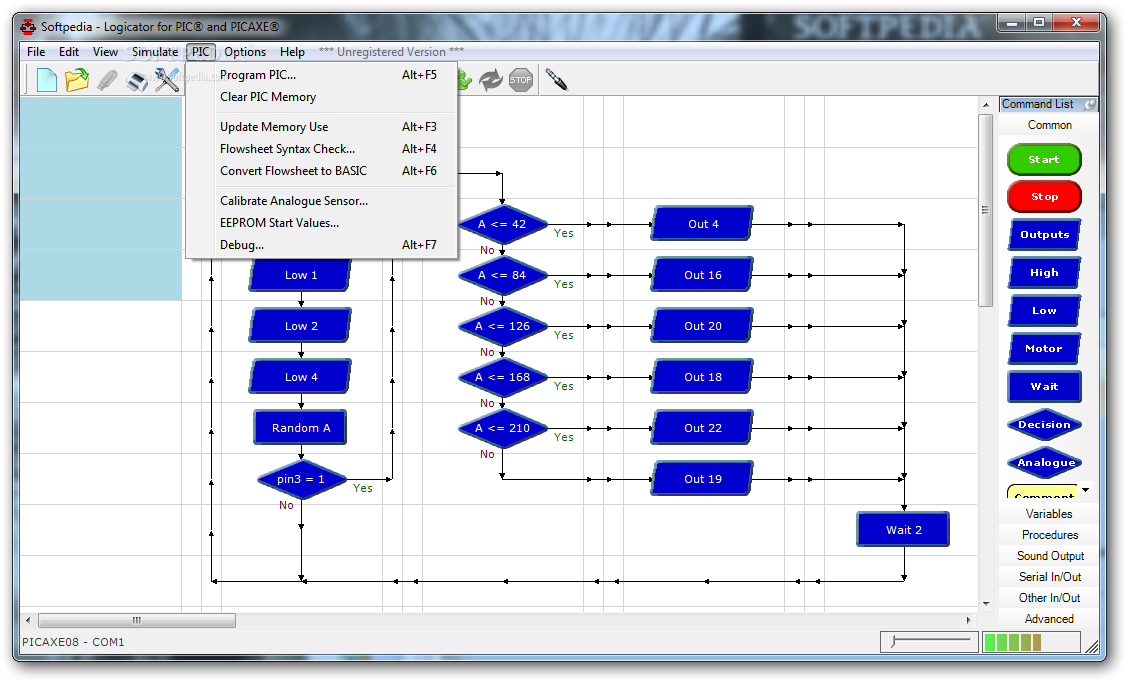Screen dimensions: 1127x682
Task: Open the Sound Output command group
Action: (1049, 556)
